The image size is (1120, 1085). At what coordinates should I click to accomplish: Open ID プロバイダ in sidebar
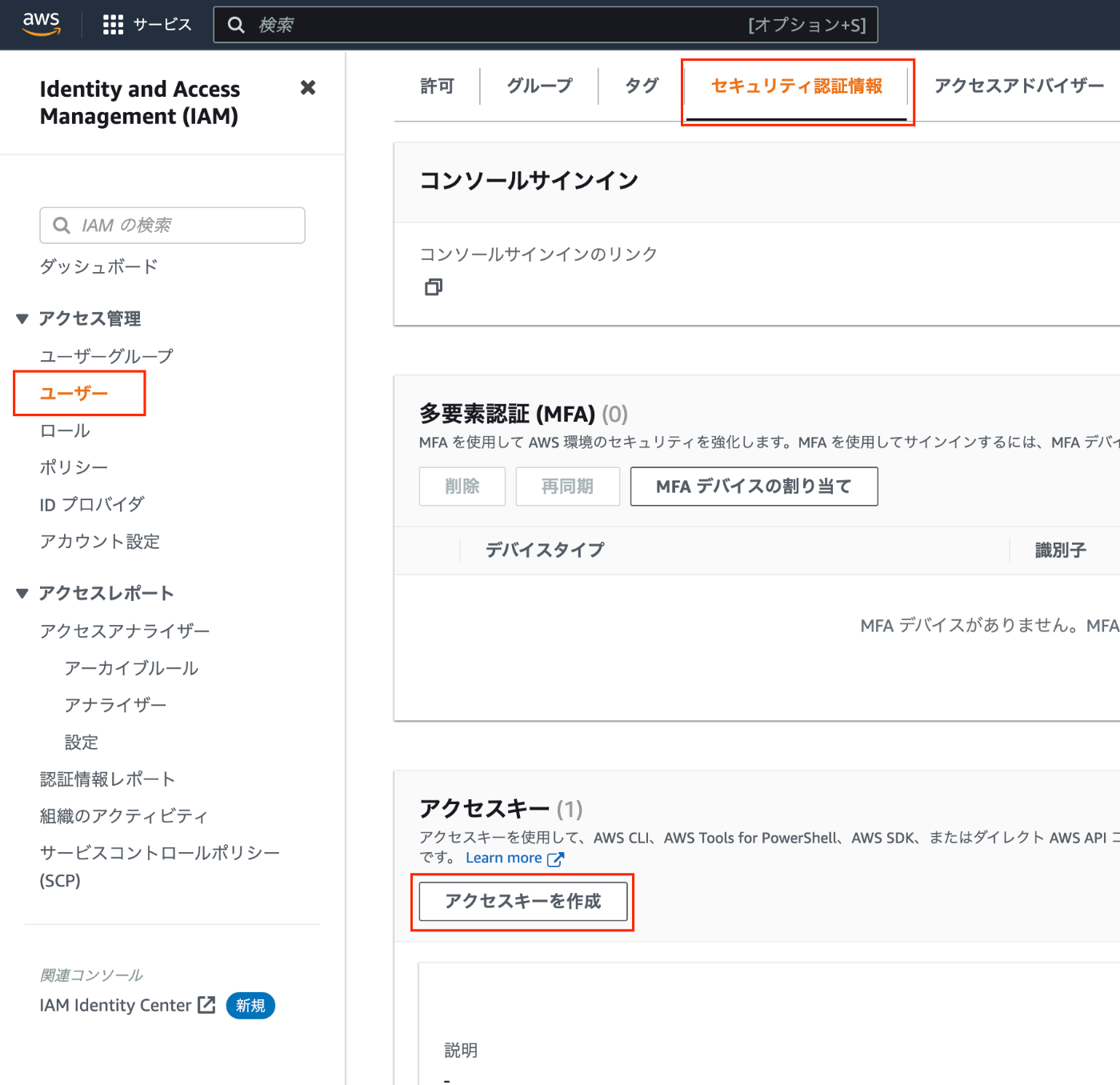point(92,505)
